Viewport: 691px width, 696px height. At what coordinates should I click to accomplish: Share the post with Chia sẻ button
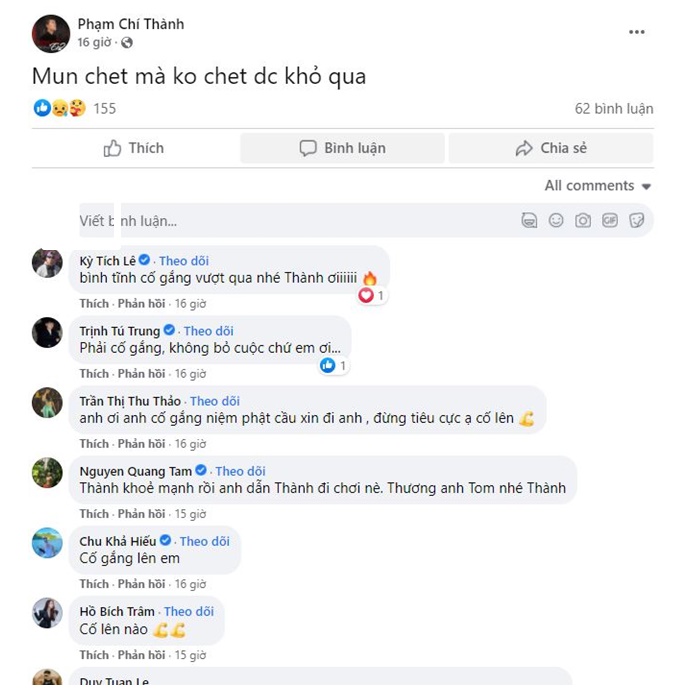coord(551,148)
